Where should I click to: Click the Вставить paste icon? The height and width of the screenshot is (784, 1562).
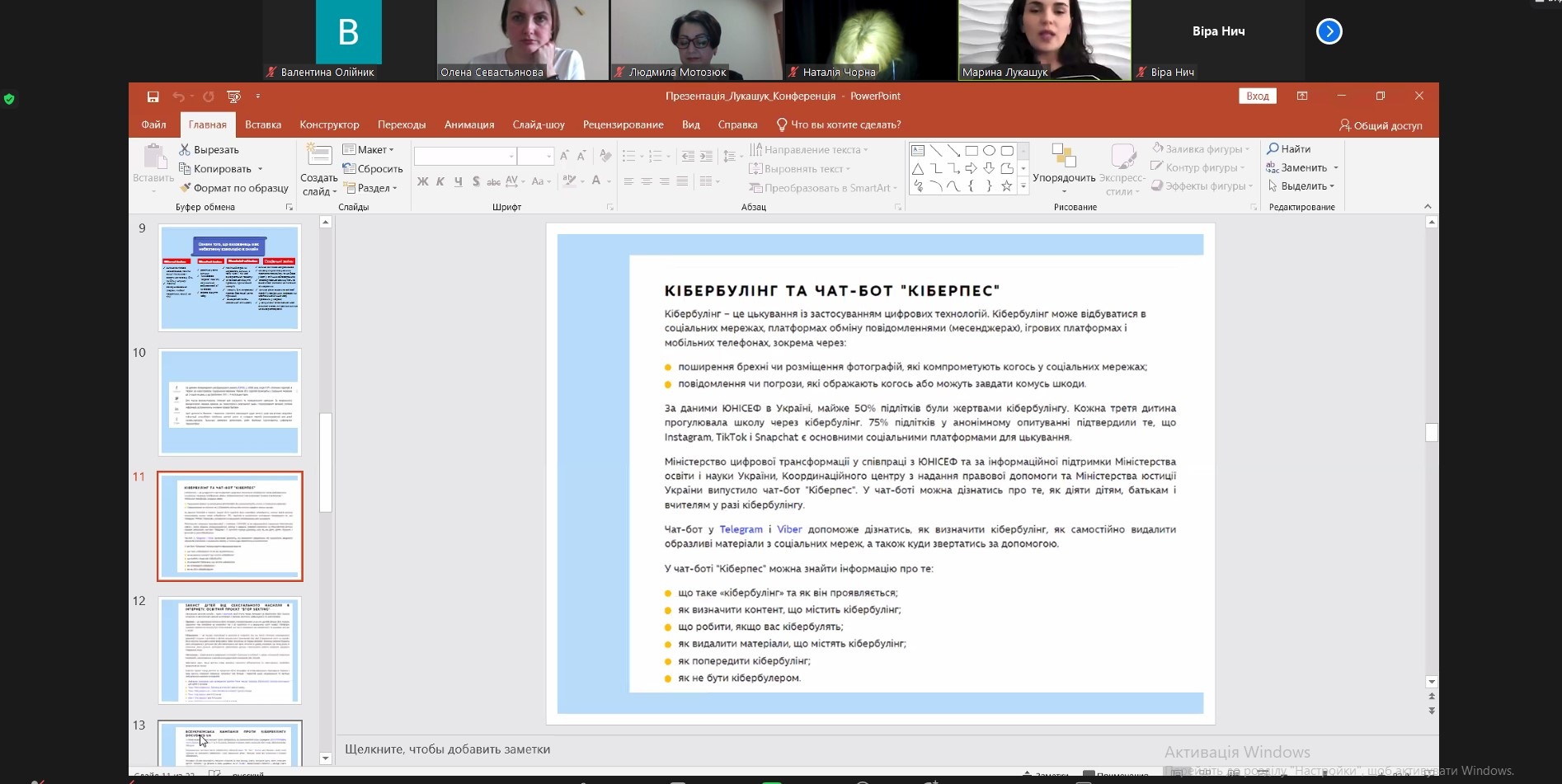pyautogui.click(x=153, y=157)
